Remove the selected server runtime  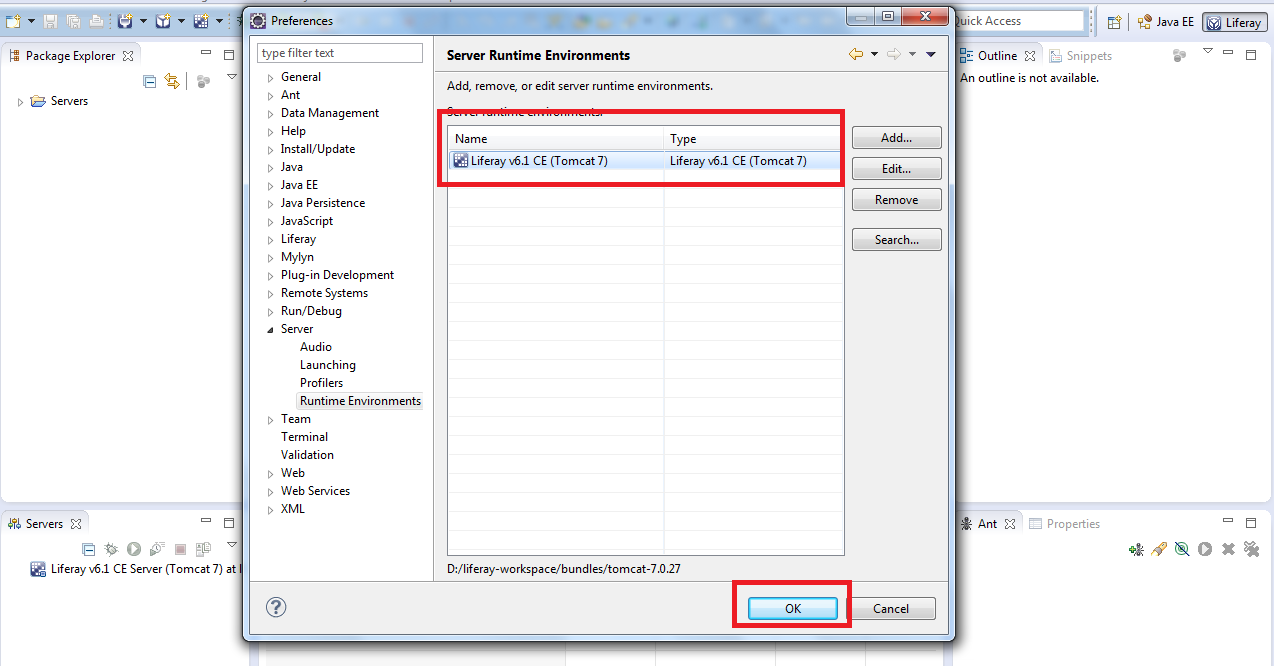click(895, 199)
